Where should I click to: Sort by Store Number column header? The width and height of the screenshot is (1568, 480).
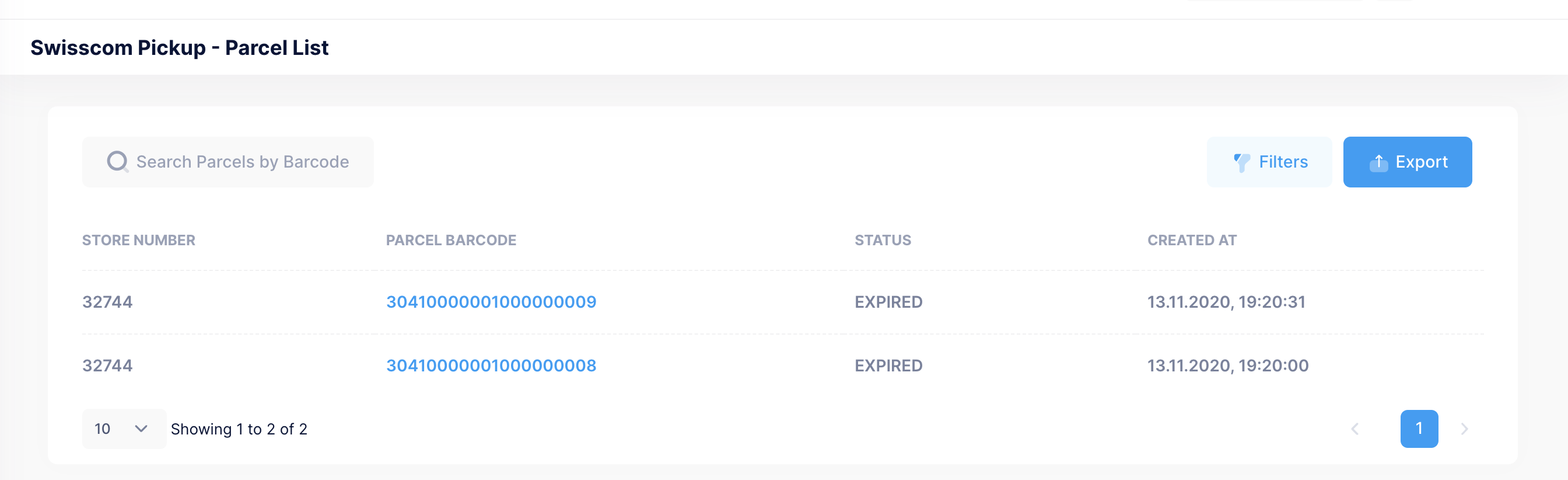click(x=139, y=241)
